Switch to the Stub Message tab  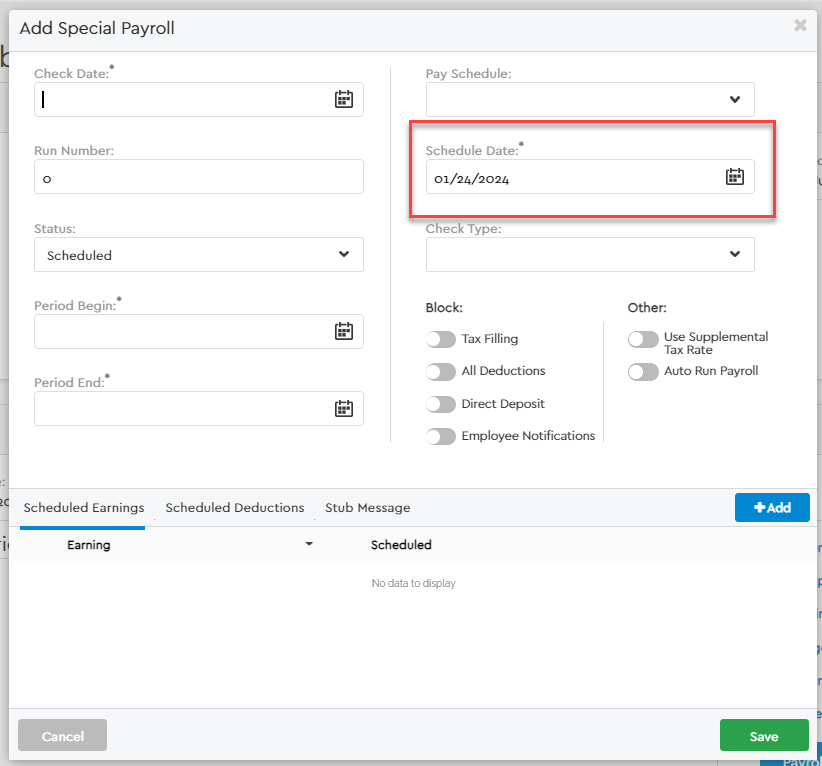tap(367, 508)
